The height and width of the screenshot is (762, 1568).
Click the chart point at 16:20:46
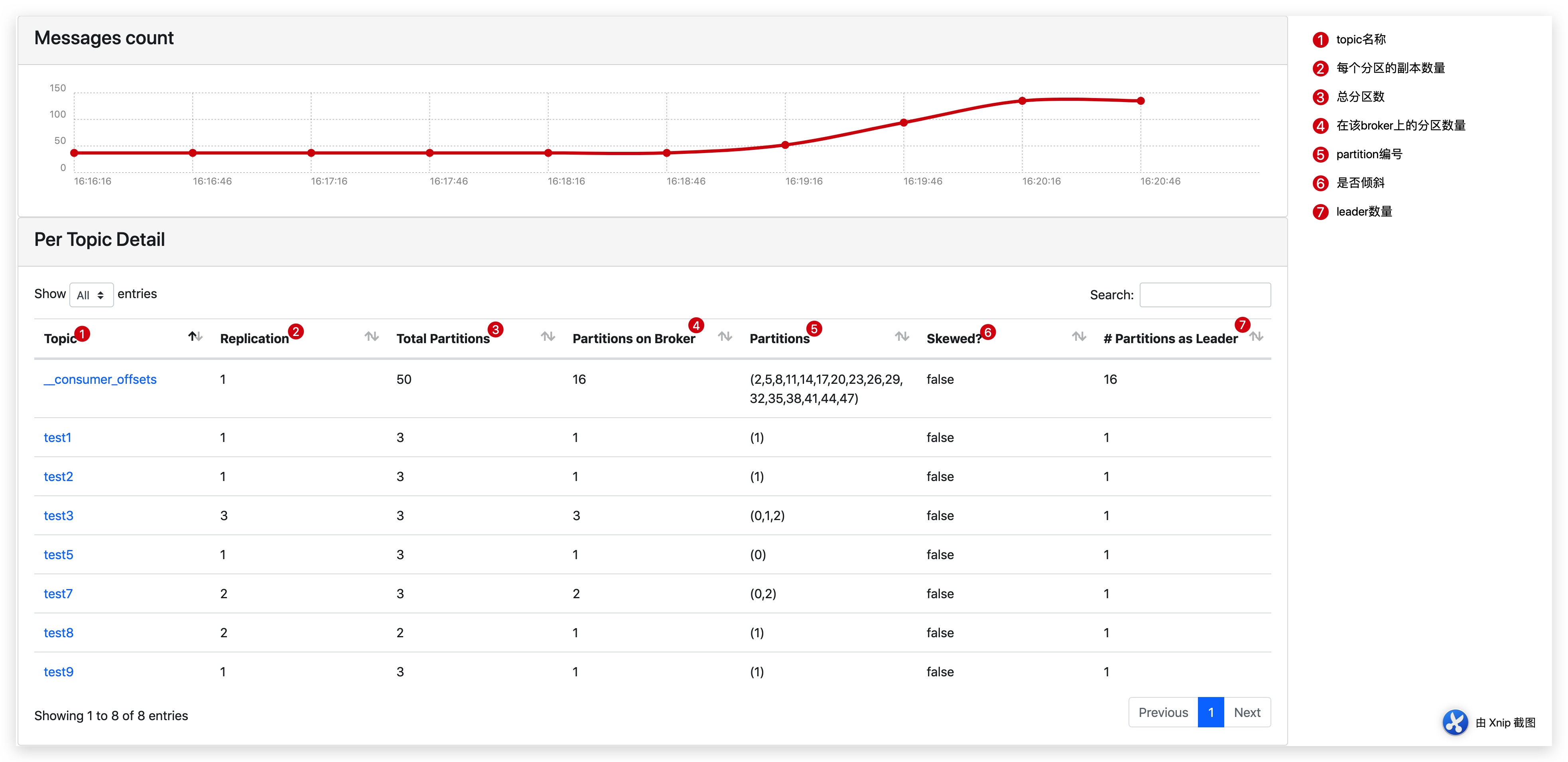coord(1141,101)
